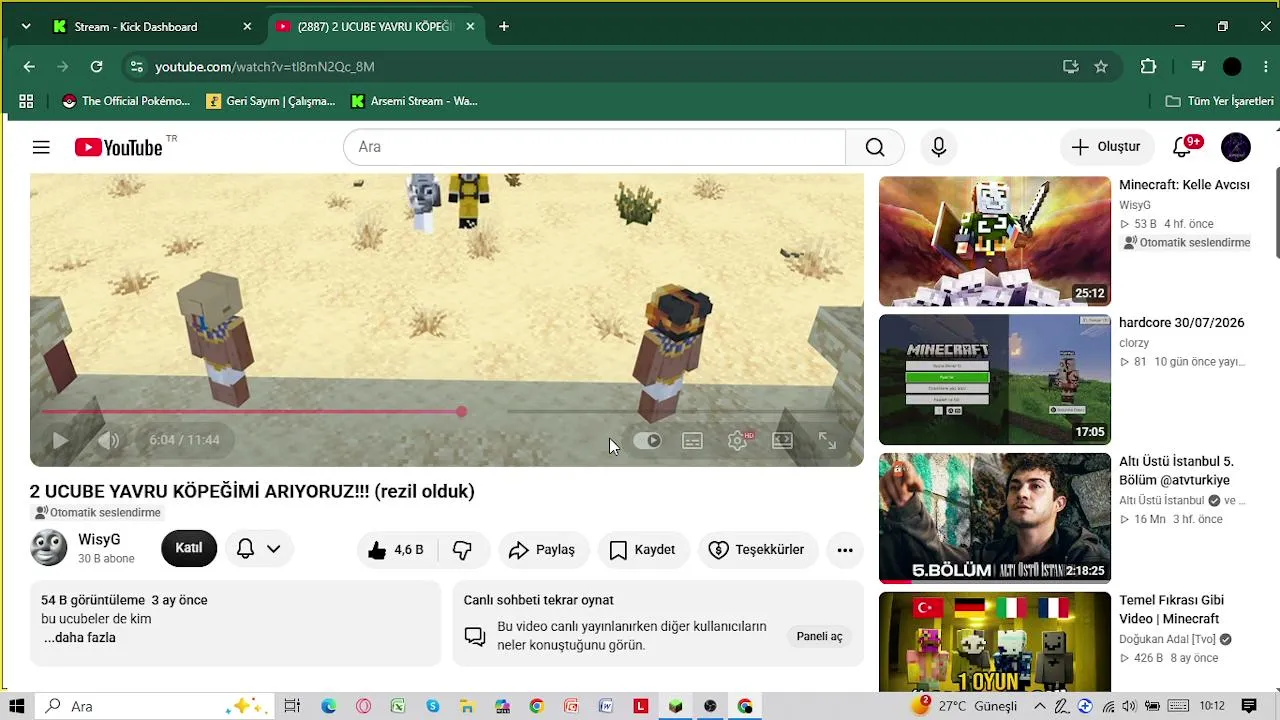Close the 'Stream - Kick Dashboard' tab
The image size is (1280, 720).
(247, 27)
